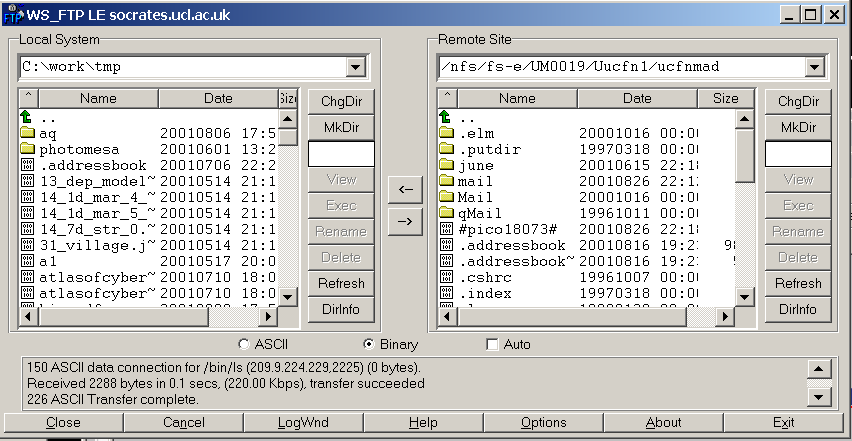Click the local parent directory up-arrow icon
Viewport: 852px width, 441px height.
pos(27,117)
